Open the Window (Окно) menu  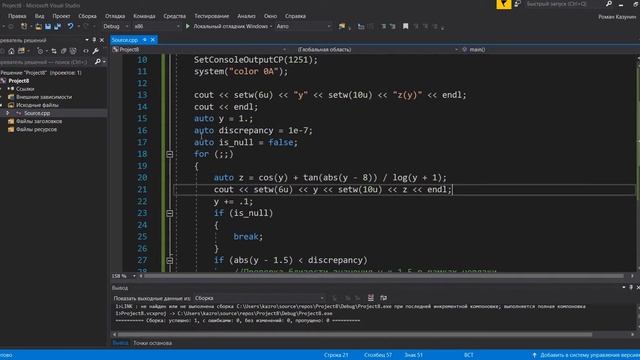pyautogui.click(x=270, y=16)
